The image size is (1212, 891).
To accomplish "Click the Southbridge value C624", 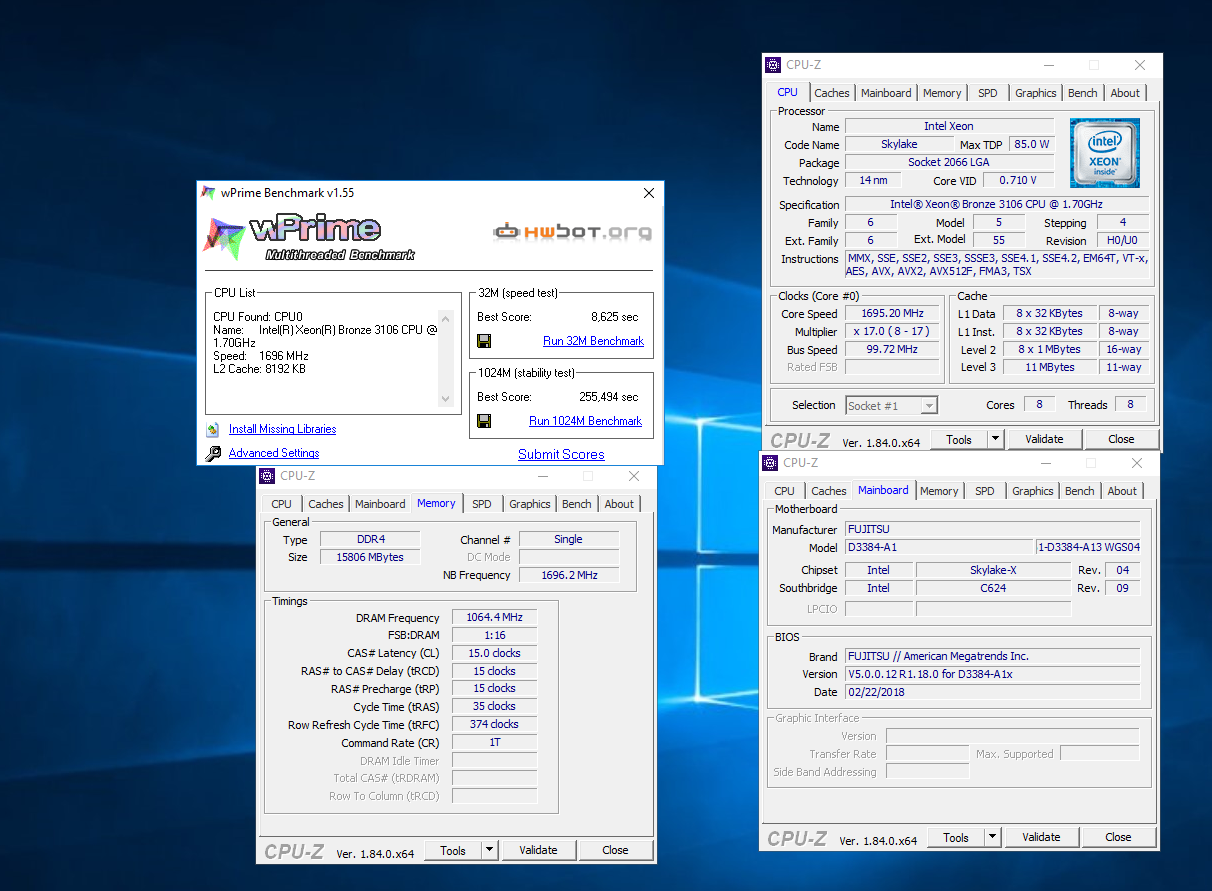I will [x=992, y=588].
